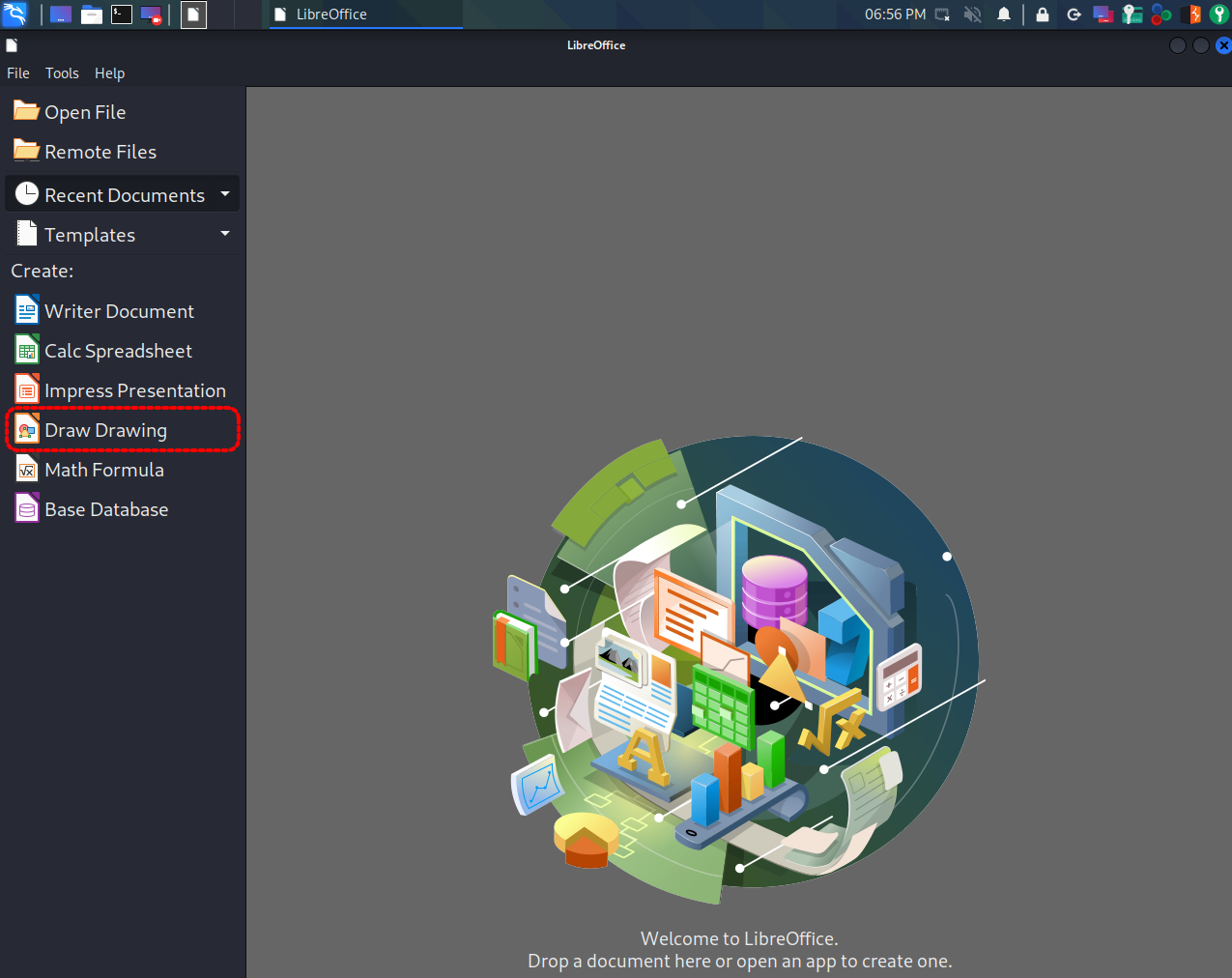Viewport: 1232px width, 978px height.
Task: Click the disconnected network tray icon
Action: coord(943,14)
